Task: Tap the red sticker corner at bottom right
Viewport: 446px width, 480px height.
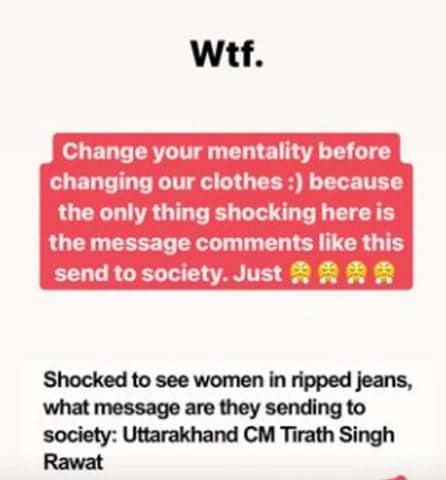Action: tap(397, 477)
